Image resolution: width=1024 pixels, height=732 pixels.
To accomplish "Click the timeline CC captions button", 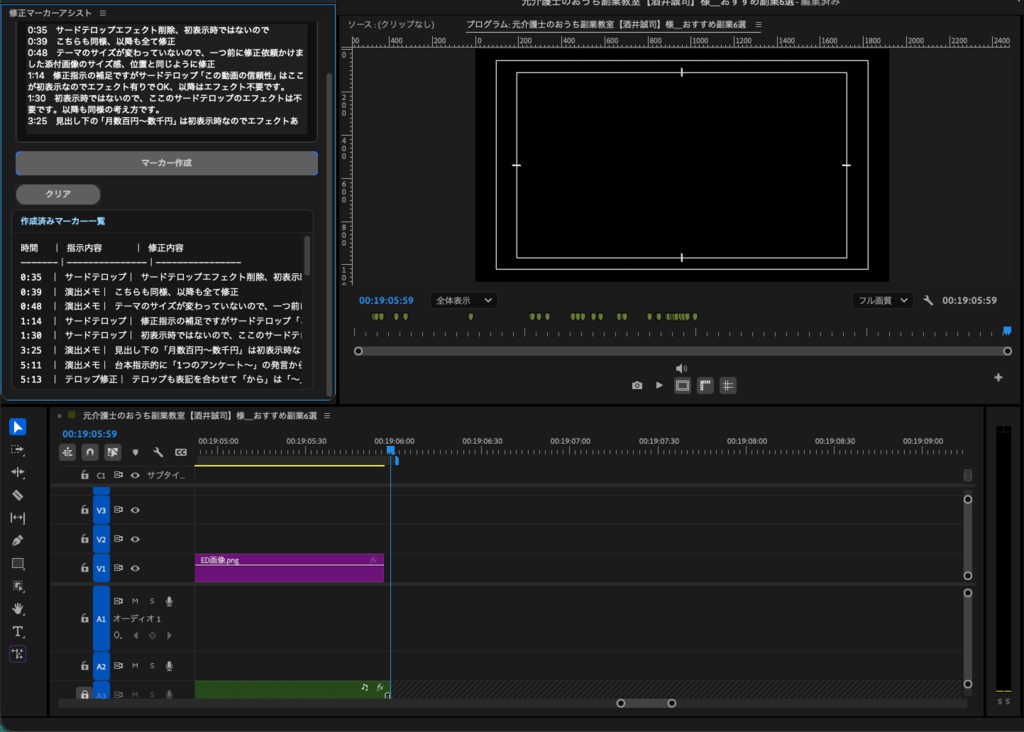I will coord(181,452).
